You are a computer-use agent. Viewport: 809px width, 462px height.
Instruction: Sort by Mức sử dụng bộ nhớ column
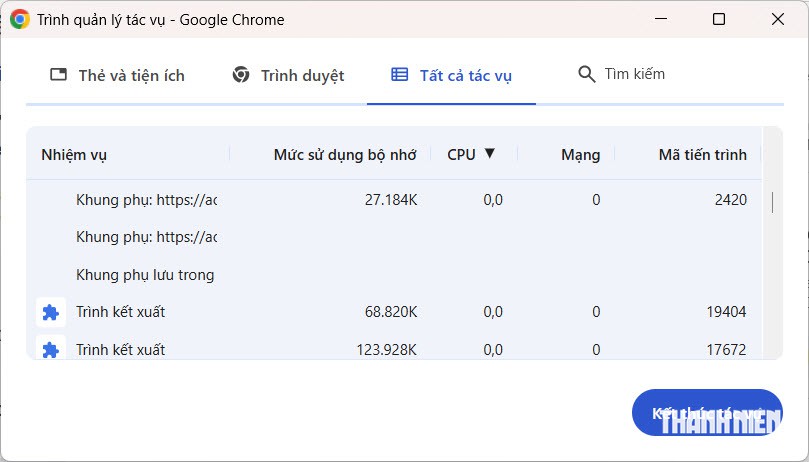pos(345,155)
